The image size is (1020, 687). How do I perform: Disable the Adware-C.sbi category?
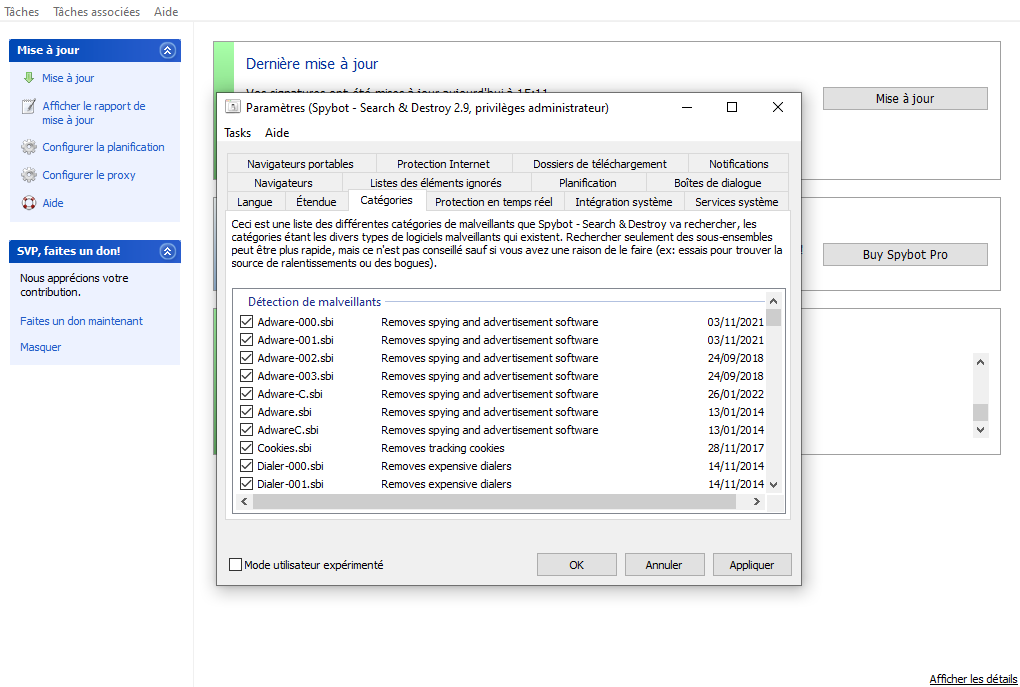[x=247, y=394]
